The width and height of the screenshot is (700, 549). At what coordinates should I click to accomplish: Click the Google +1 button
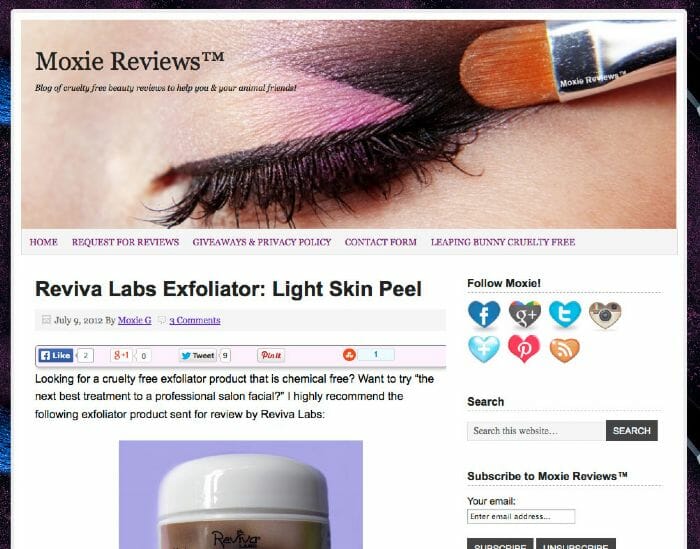[121, 355]
